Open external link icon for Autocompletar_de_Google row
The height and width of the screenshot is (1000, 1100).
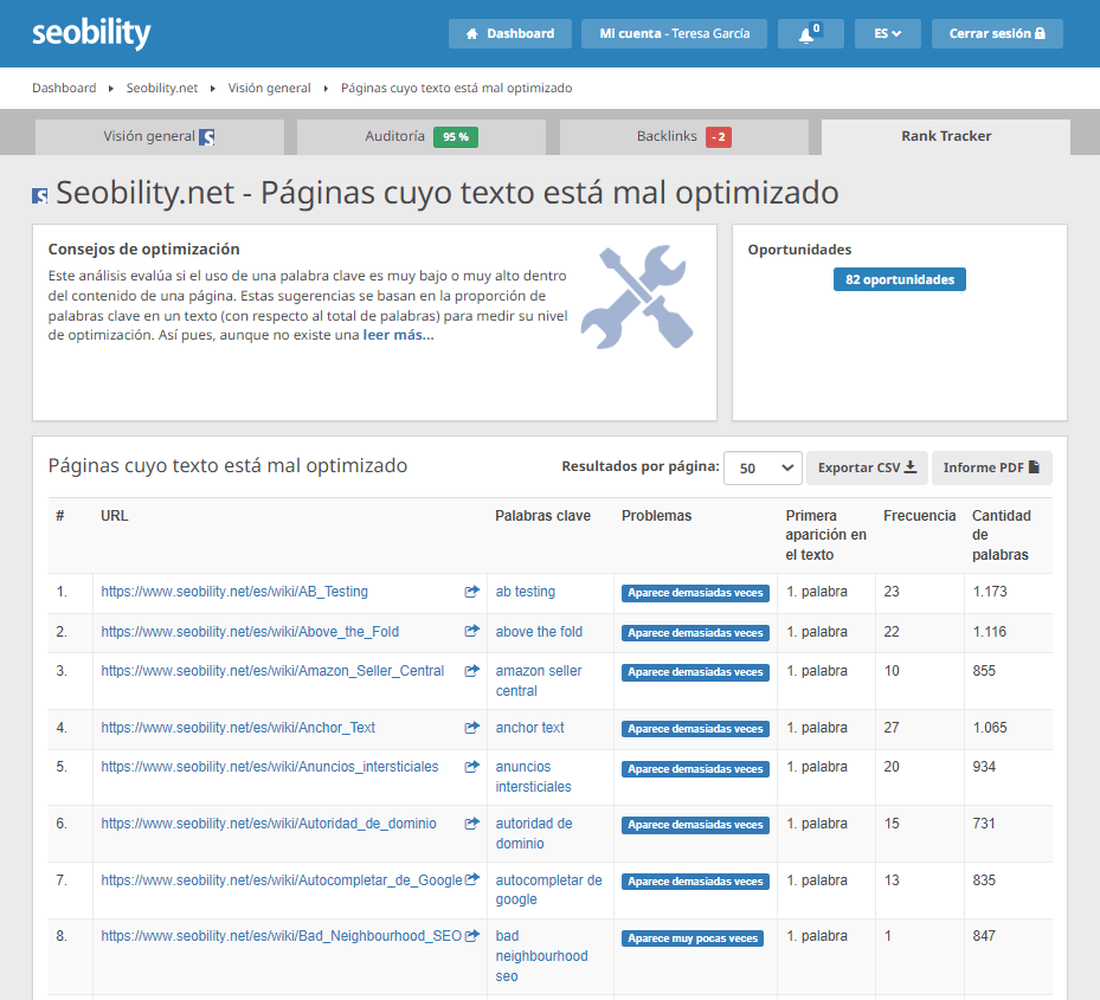(x=472, y=879)
